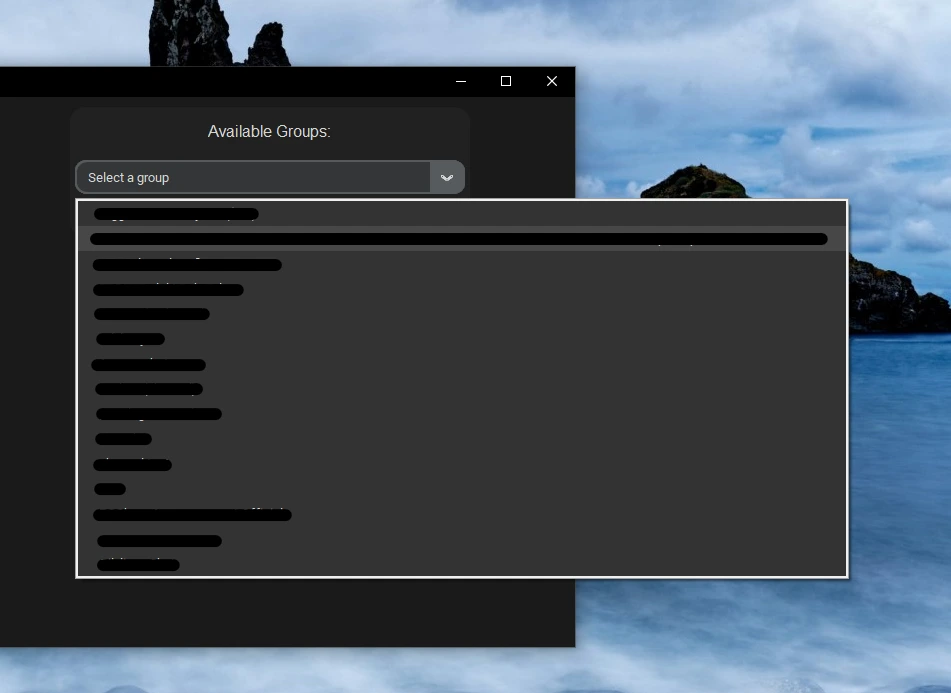Viewport: 951px width, 693px height.
Task: Select the last visible group at list bottom
Action: (x=138, y=565)
